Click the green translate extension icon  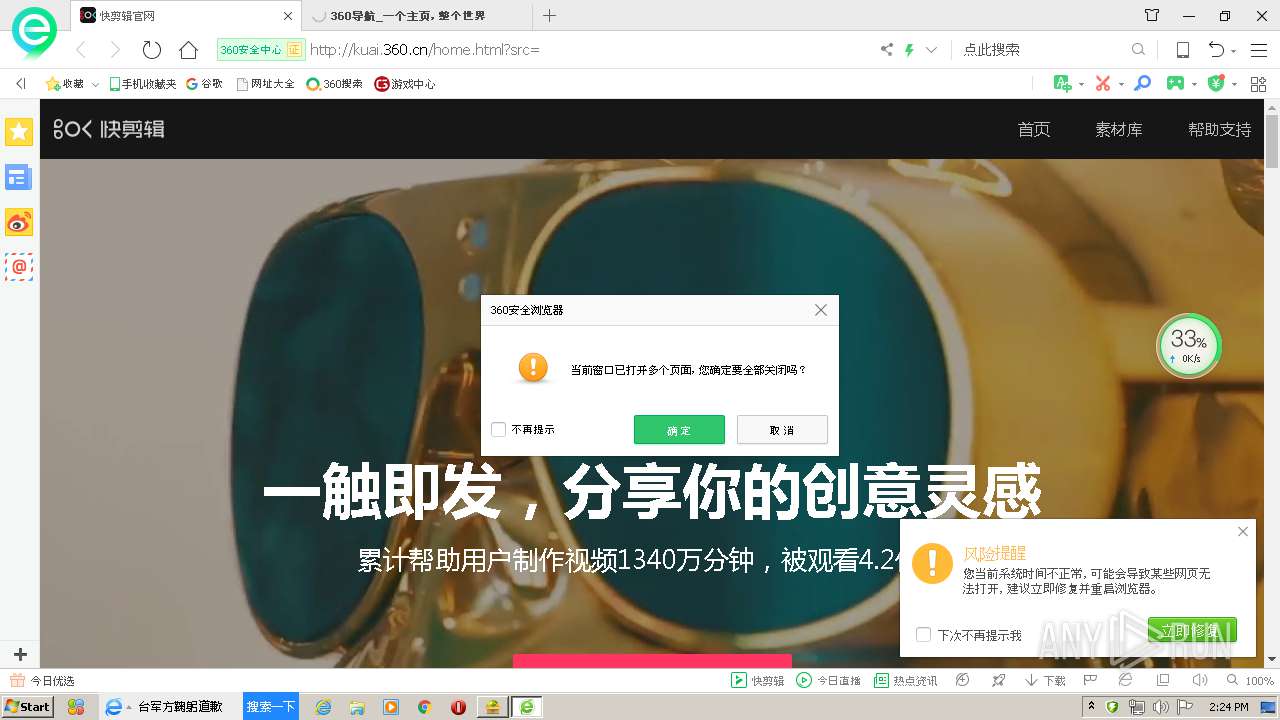tap(1063, 84)
